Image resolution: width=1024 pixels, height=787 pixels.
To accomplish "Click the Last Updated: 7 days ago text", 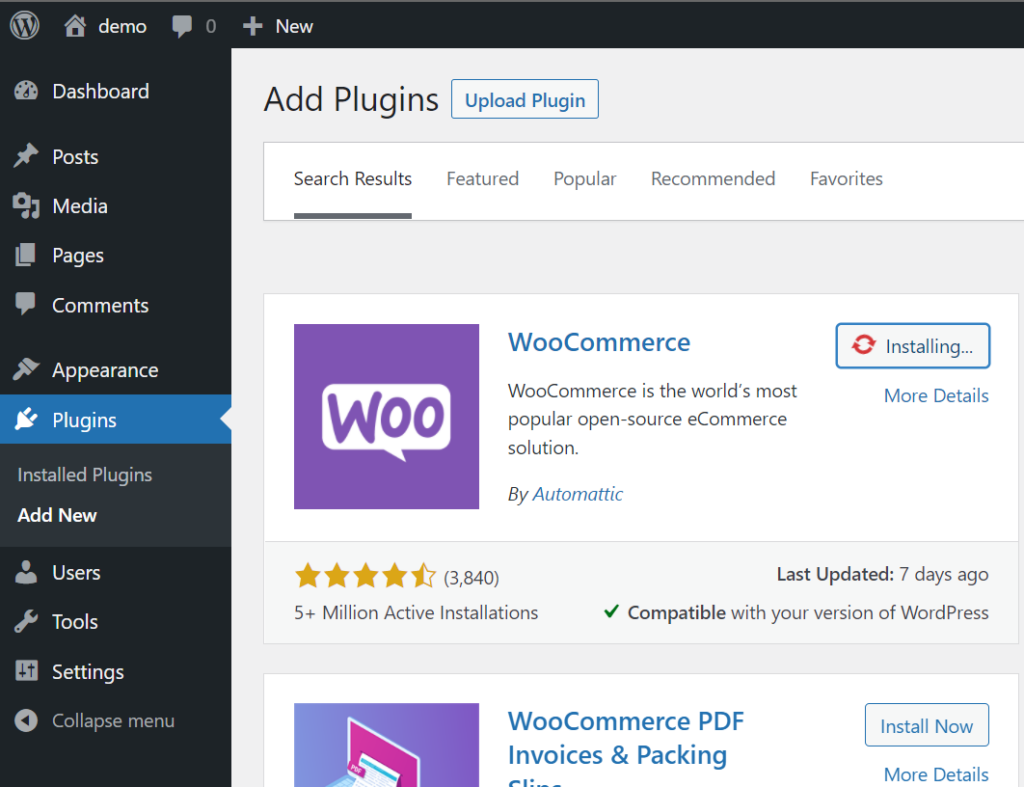I will click(882, 575).
